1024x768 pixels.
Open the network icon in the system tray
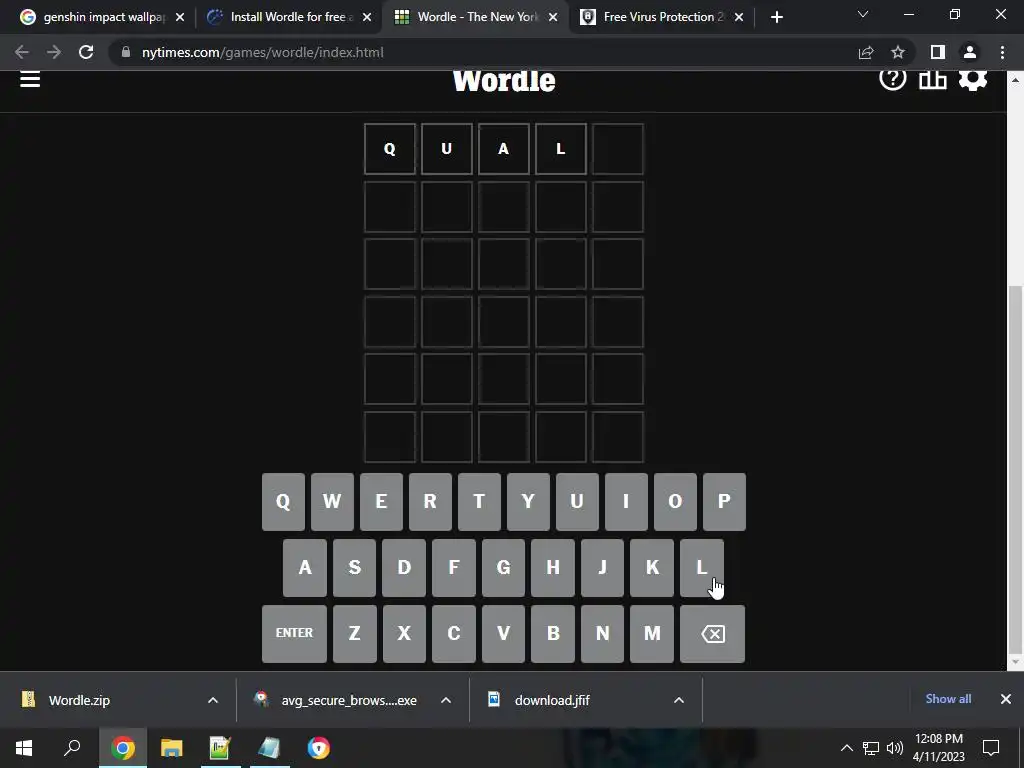(x=871, y=748)
